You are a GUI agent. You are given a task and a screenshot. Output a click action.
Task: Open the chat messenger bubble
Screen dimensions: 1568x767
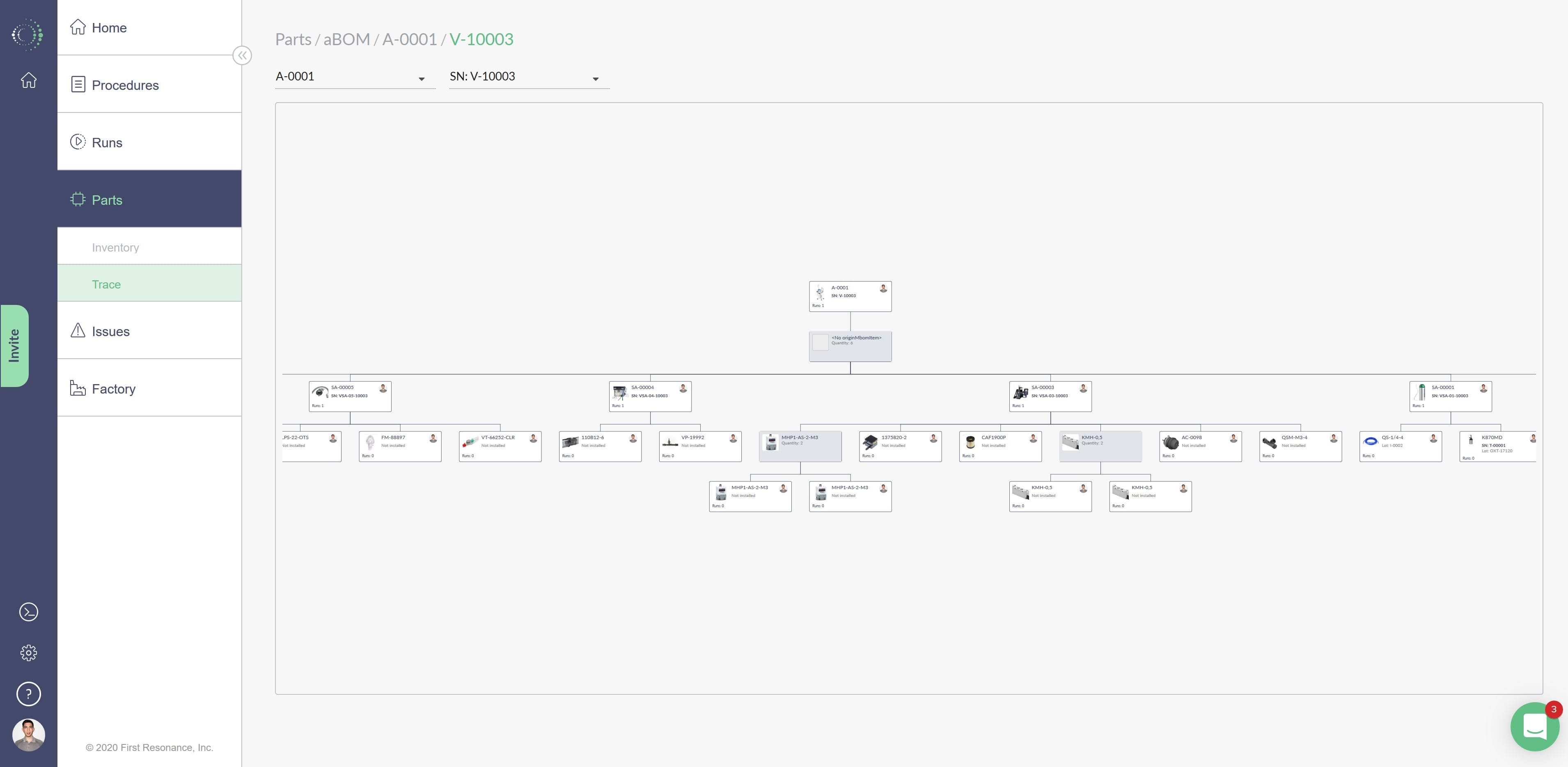[1534, 727]
